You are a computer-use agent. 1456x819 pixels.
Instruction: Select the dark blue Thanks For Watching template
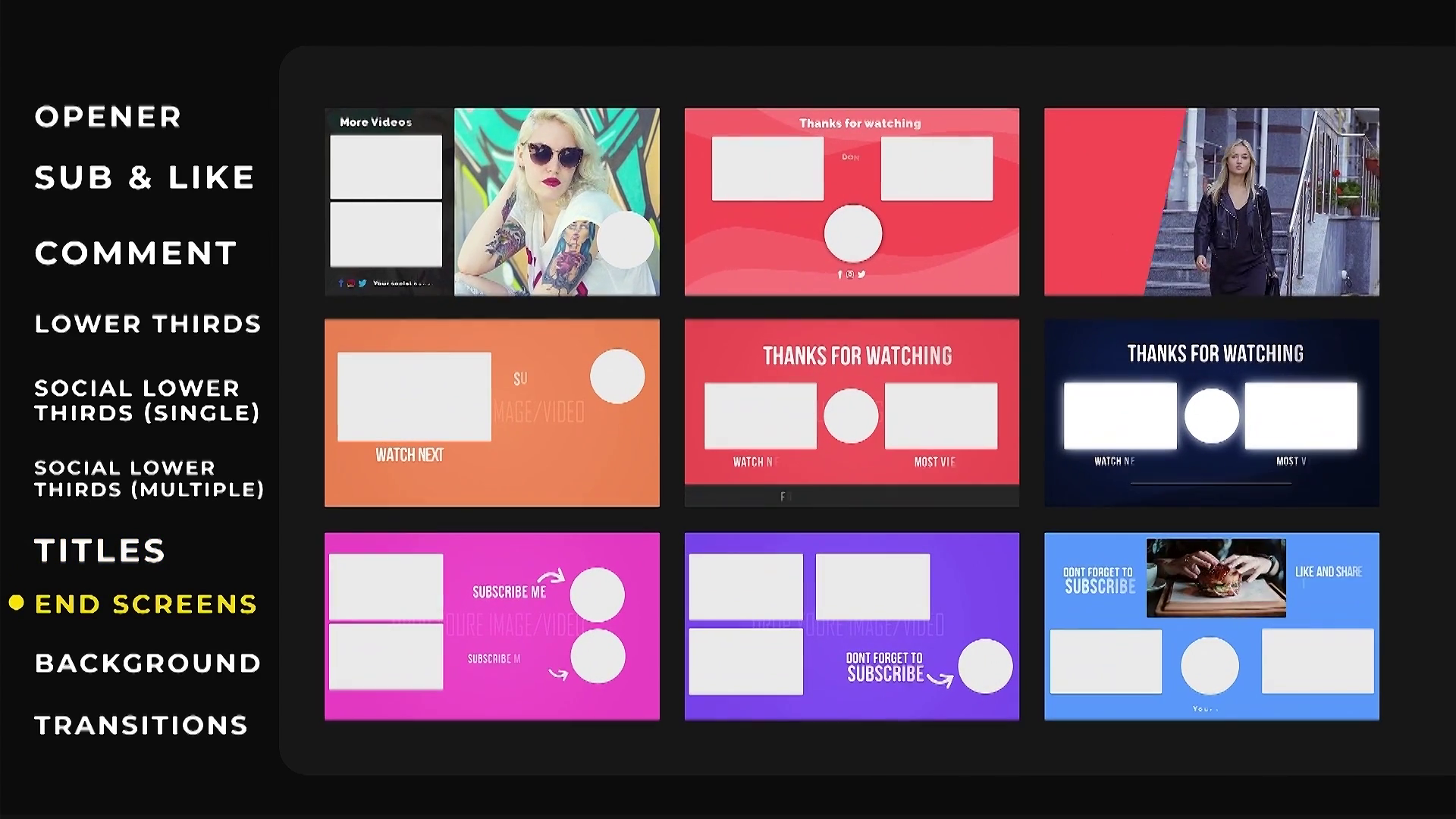click(x=1211, y=413)
